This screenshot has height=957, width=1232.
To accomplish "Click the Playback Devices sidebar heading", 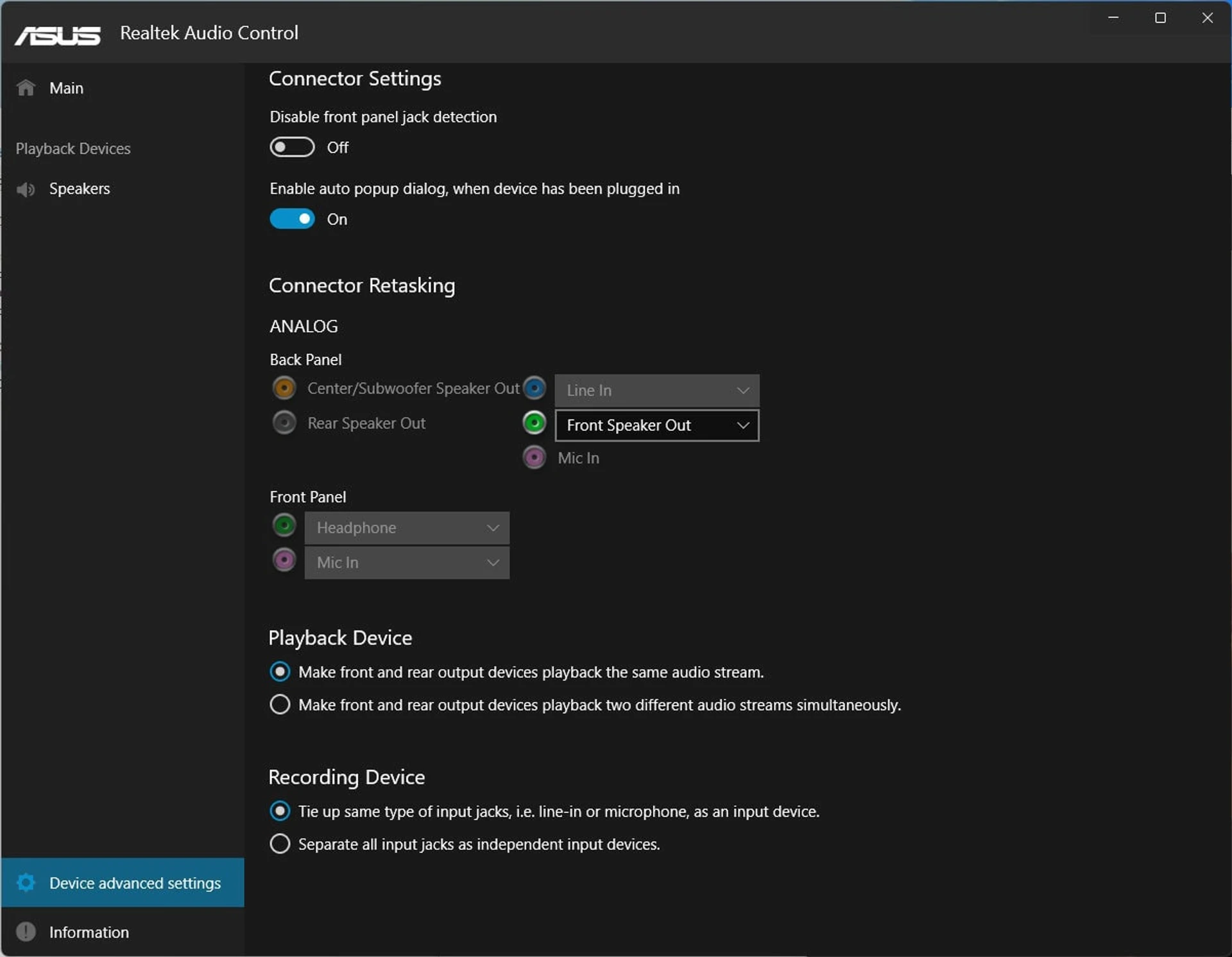I will pos(73,149).
